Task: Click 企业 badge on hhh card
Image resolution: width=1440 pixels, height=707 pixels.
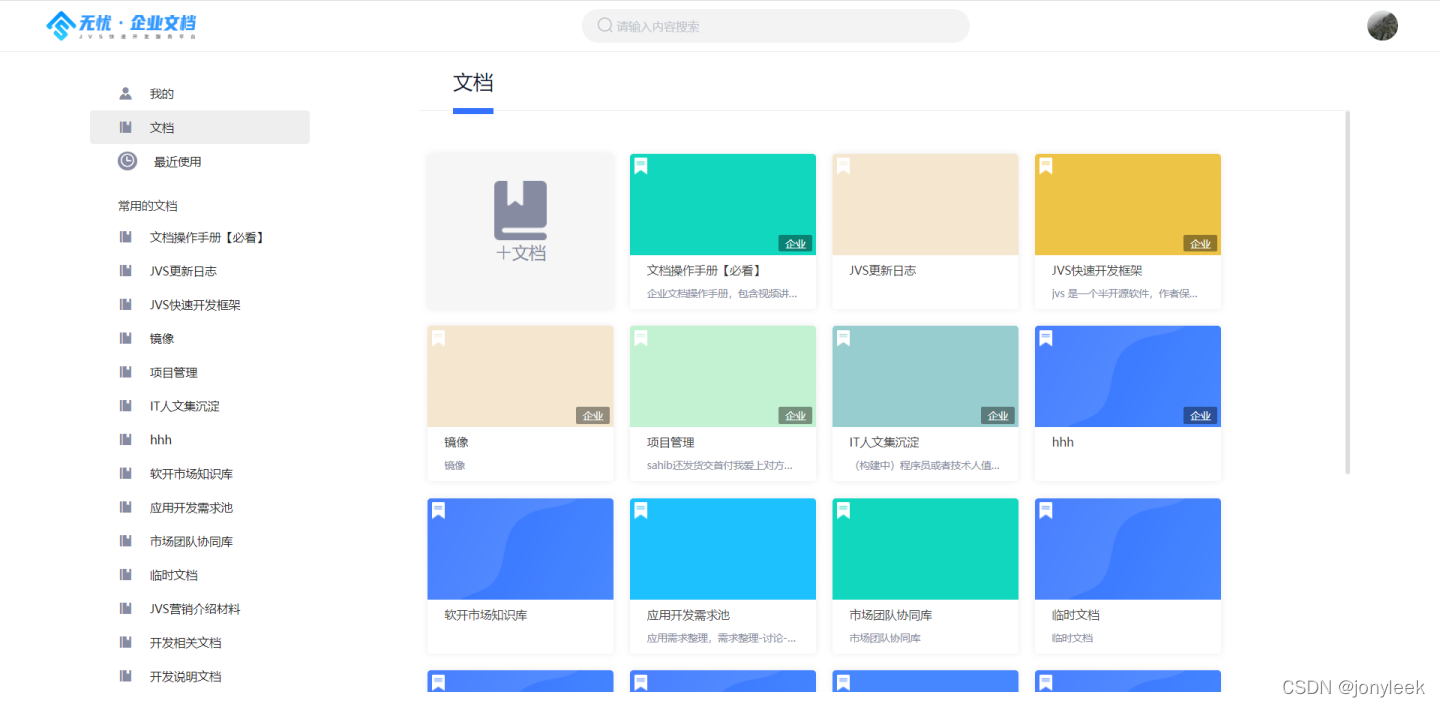Action: (x=1200, y=415)
